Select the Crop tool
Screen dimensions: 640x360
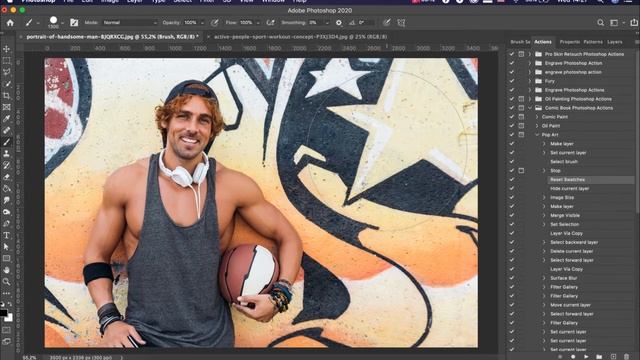tap(7, 96)
